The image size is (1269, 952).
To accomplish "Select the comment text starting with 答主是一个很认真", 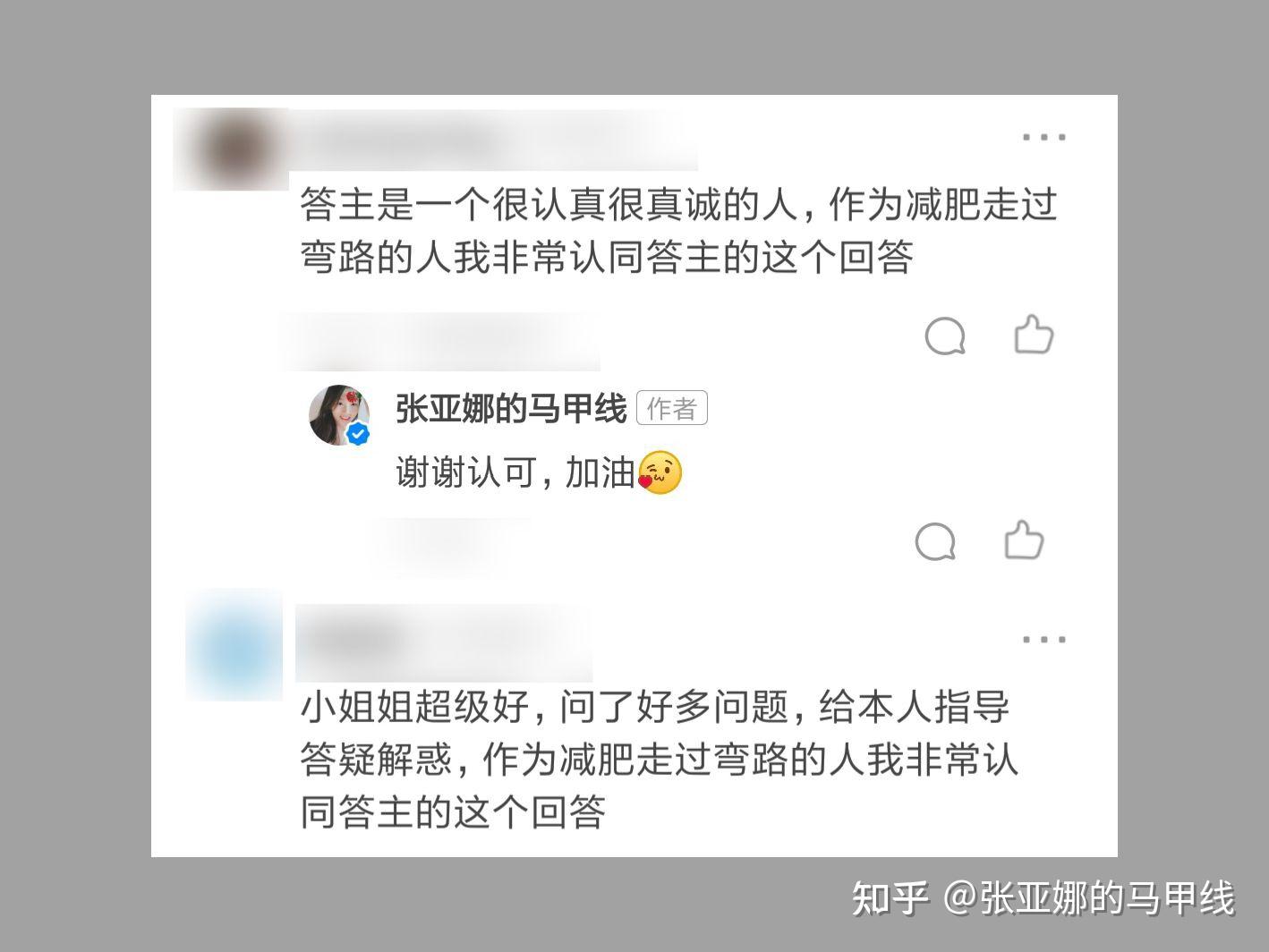I will click(x=678, y=232).
